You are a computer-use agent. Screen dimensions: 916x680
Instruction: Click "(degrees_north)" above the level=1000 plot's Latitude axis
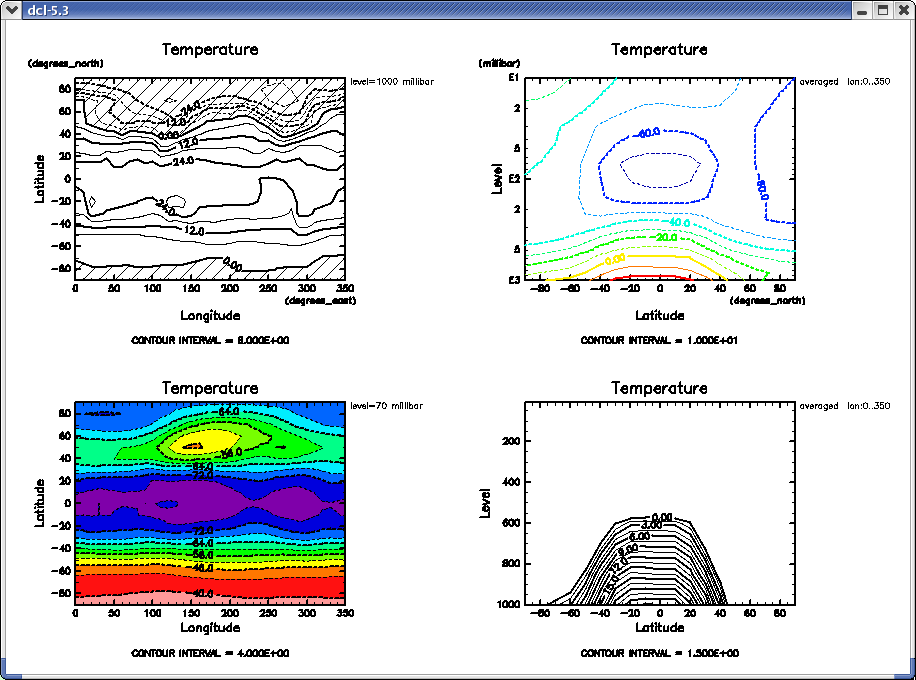[x=65, y=63]
